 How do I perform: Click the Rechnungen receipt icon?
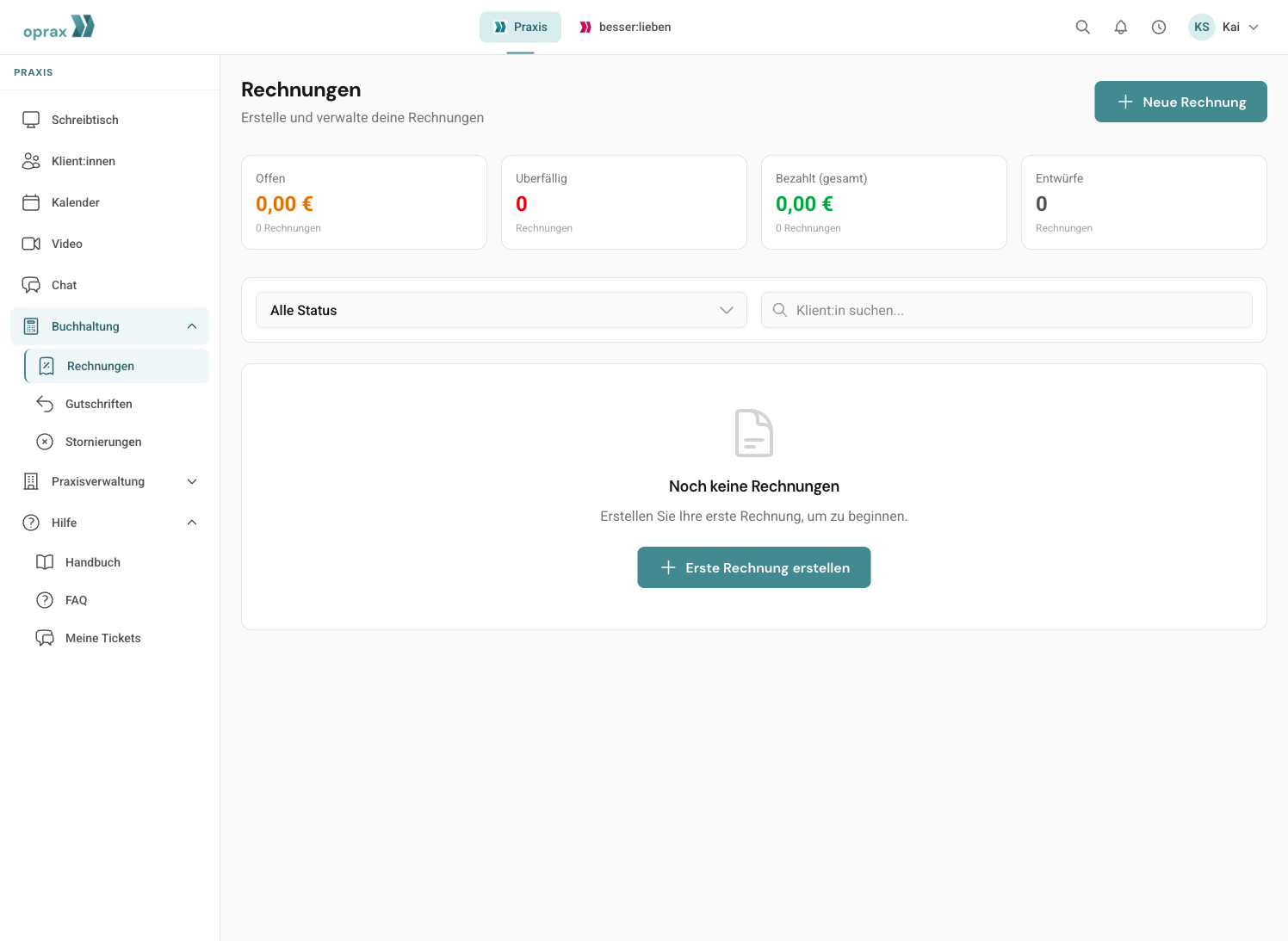click(x=46, y=366)
